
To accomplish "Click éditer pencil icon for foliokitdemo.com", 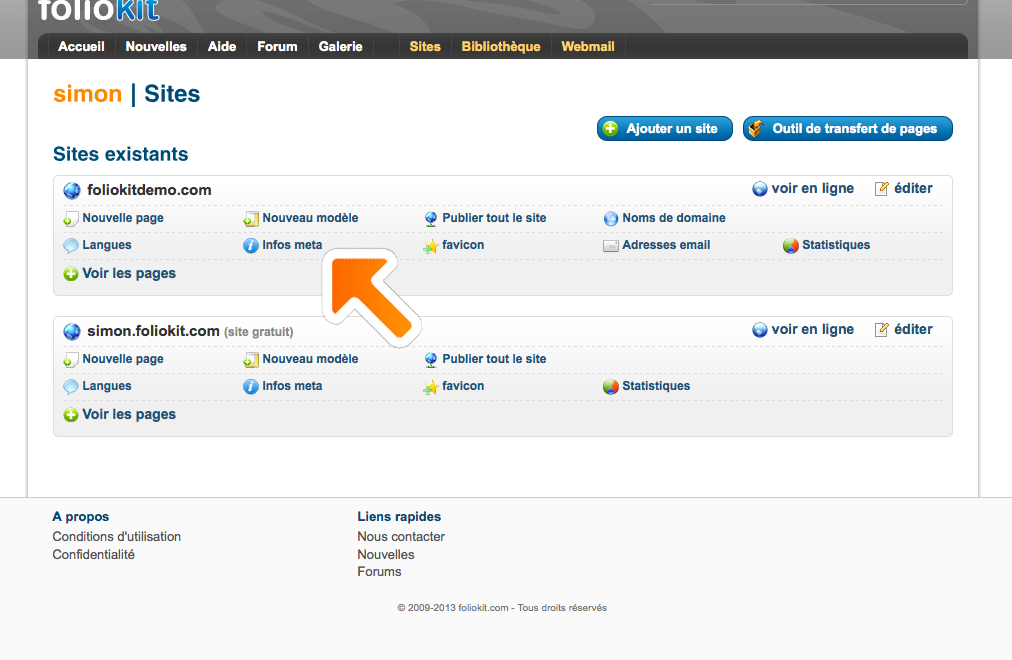I will coord(882,189).
